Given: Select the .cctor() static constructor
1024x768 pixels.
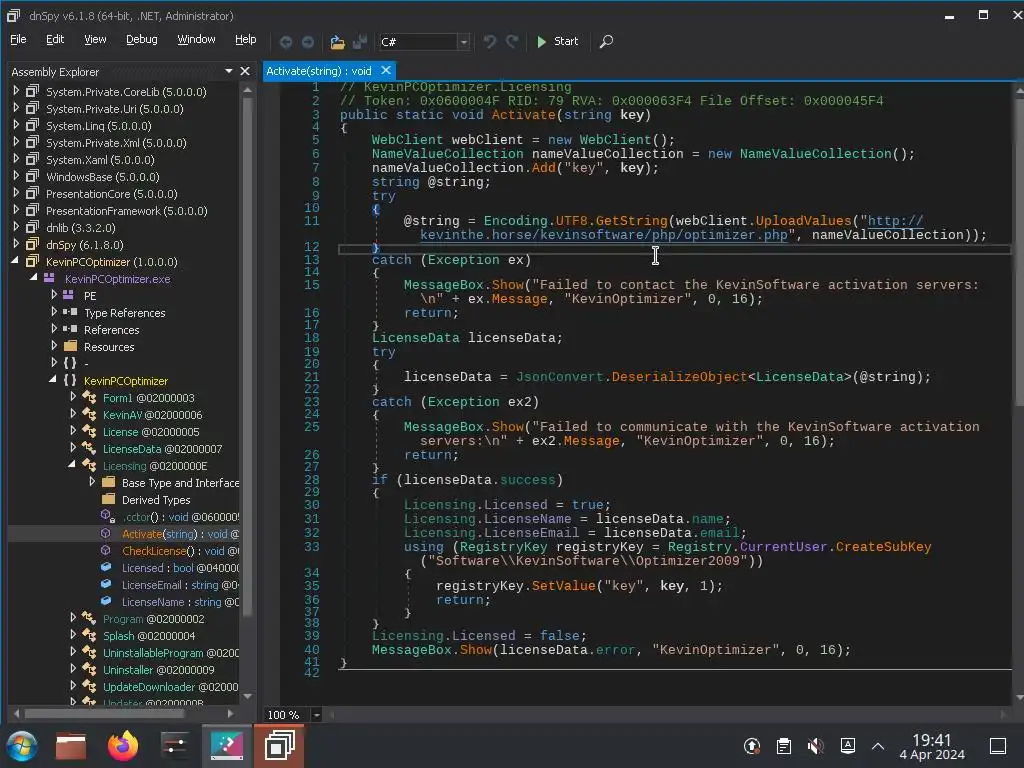Looking at the screenshot, I should (180, 517).
